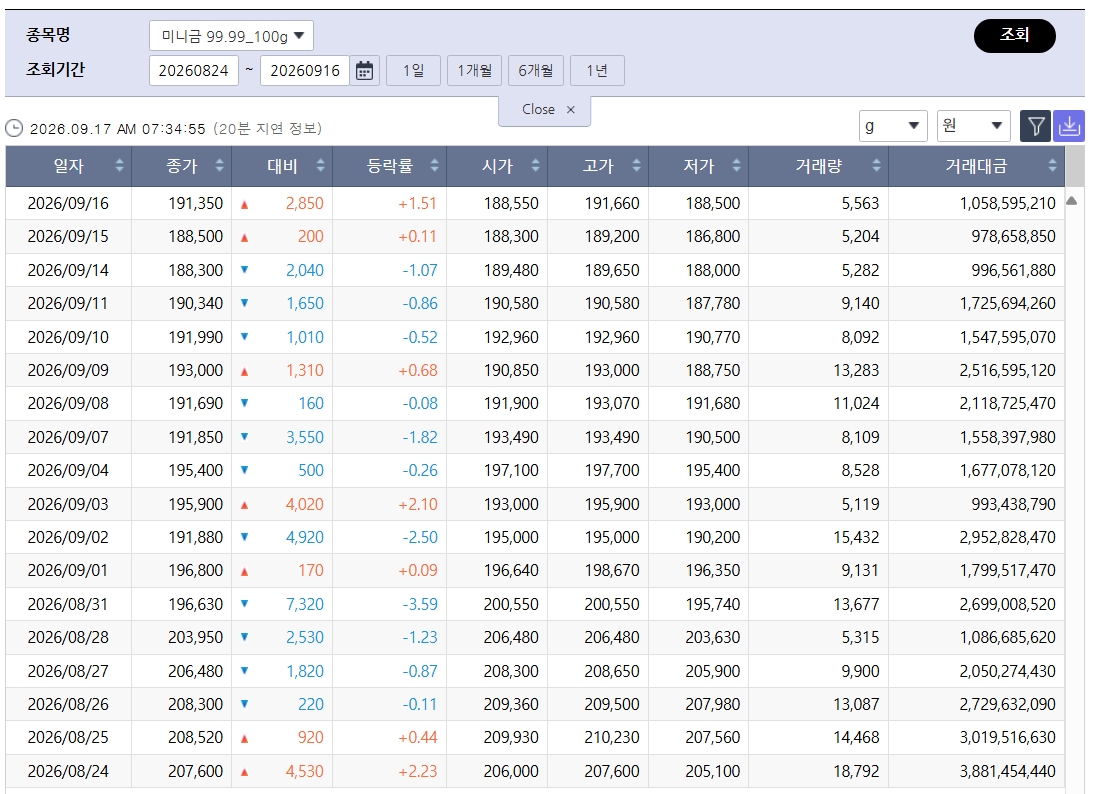Select the 1개월 period button
Image resolution: width=1093 pixels, height=794 pixels.
pyautogui.click(x=475, y=70)
